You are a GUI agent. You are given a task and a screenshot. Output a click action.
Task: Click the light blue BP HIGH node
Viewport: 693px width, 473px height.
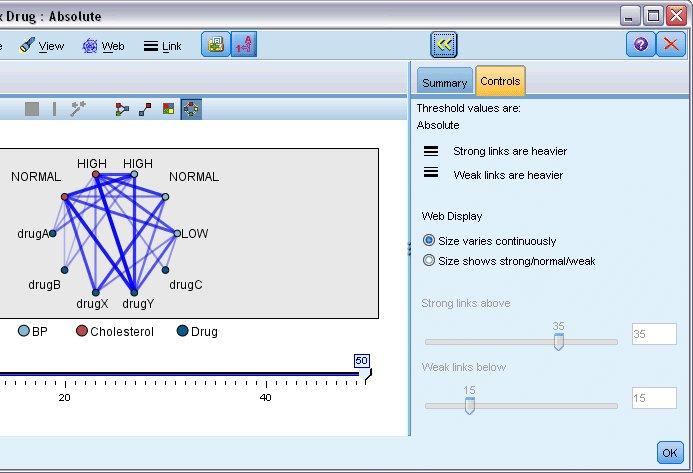click(134, 174)
